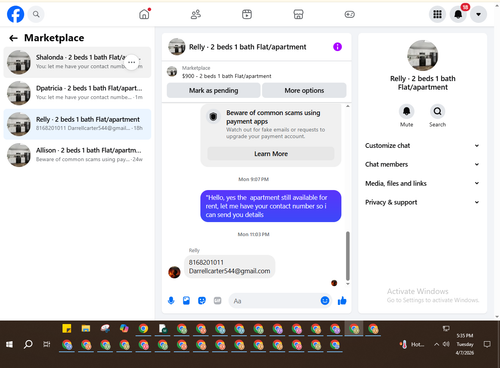Open the Allison conversation
Image resolution: width=500 pixels, height=368 pixels.
(77, 155)
